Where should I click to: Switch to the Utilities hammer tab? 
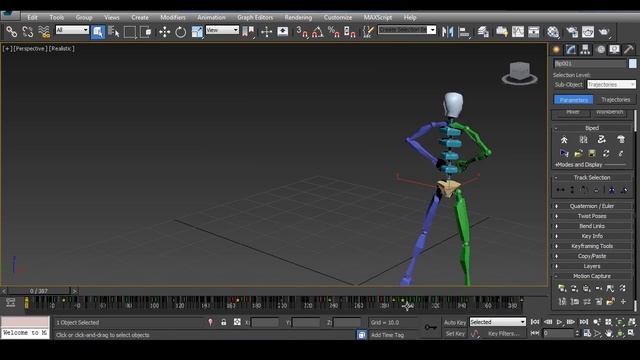coord(629,50)
